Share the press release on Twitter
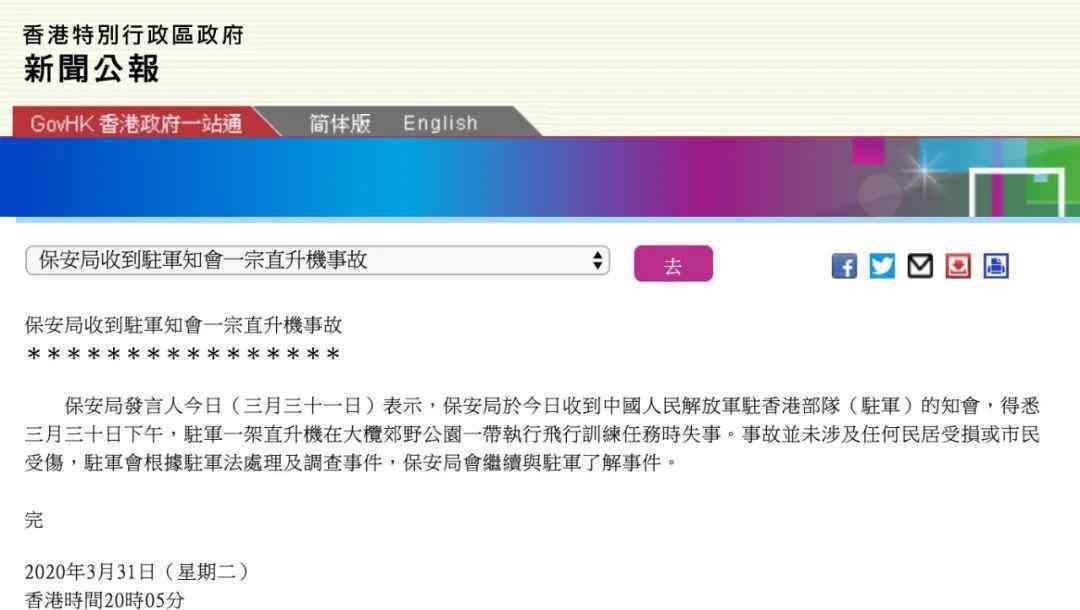The width and height of the screenshot is (1080, 610). click(x=882, y=266)
